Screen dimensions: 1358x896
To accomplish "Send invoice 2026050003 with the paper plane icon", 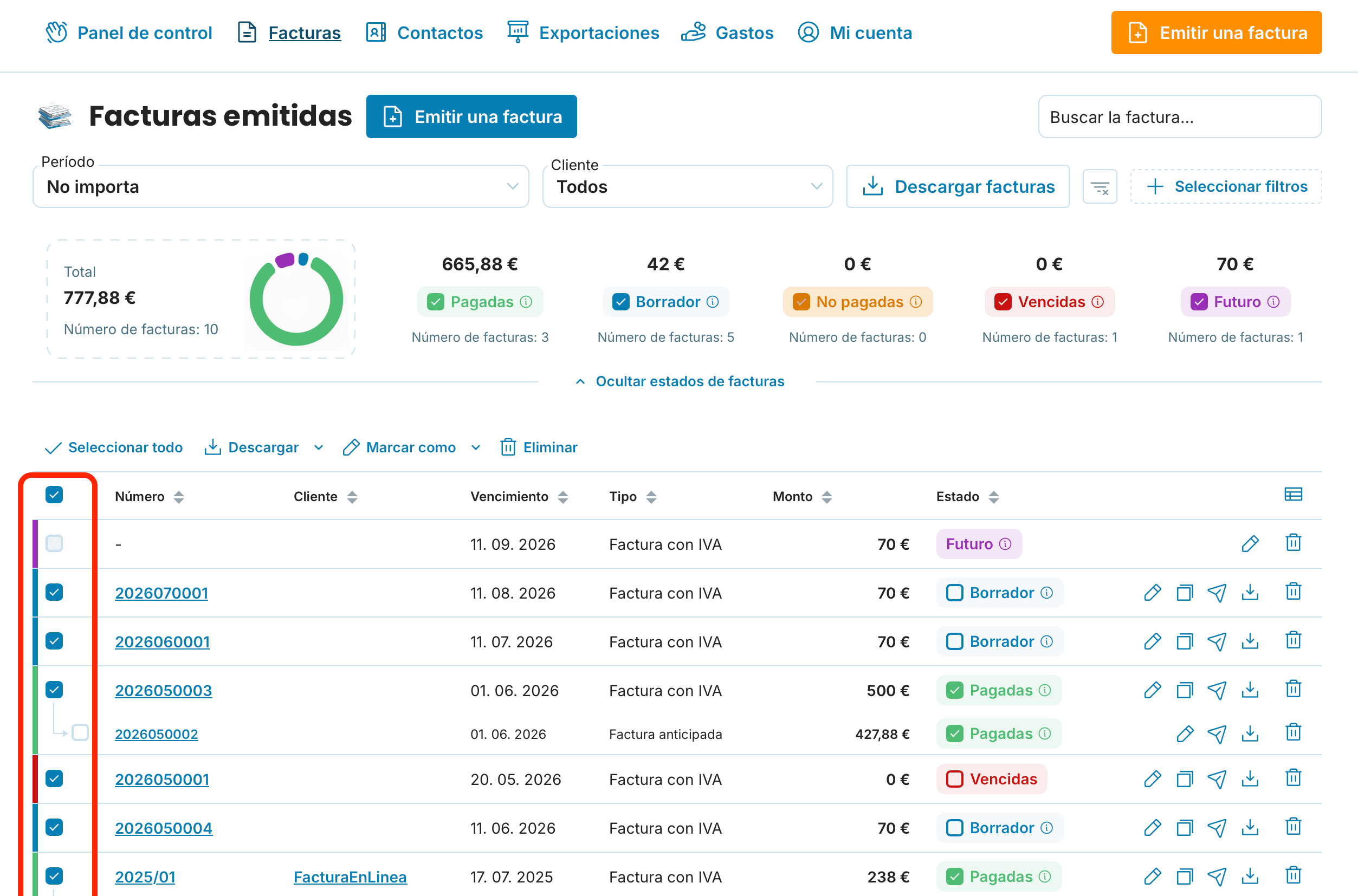I will pos(1217,690).
